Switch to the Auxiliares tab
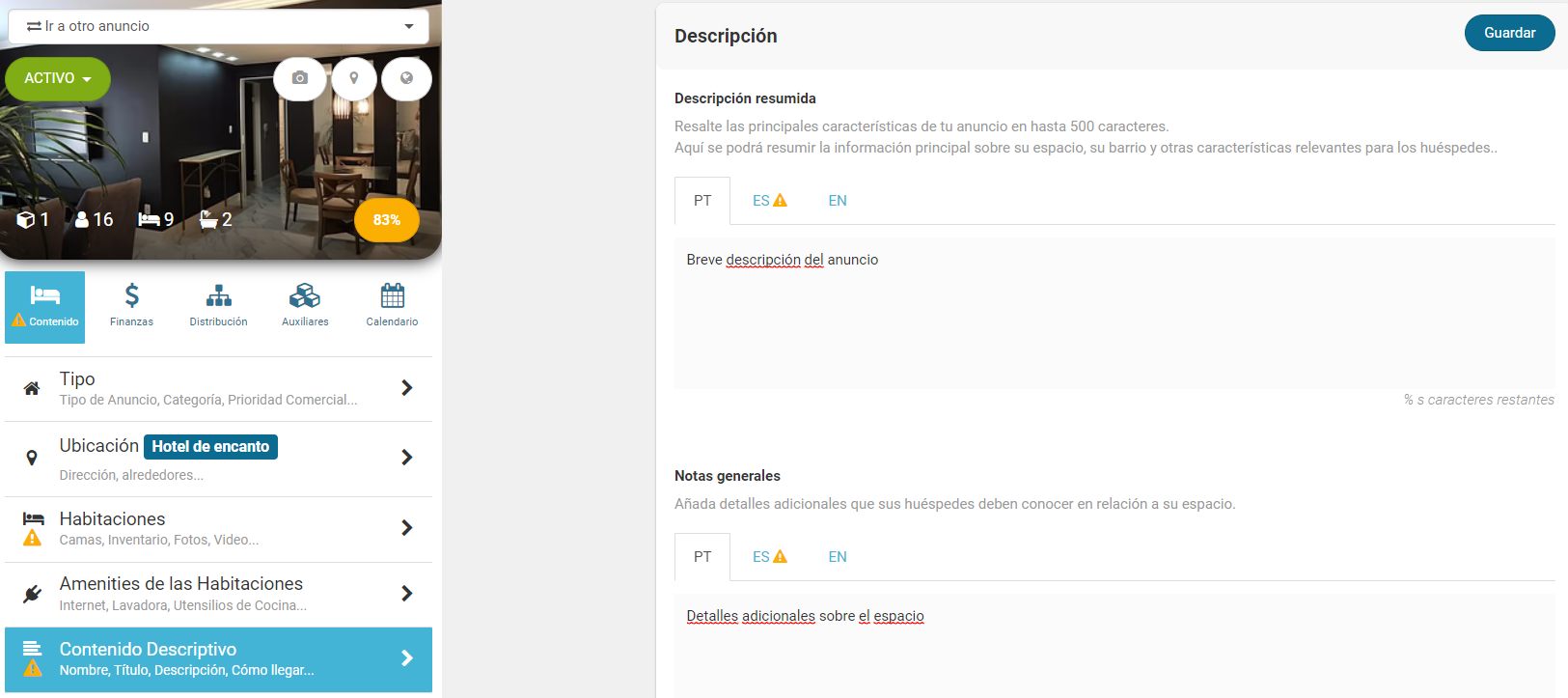This screenshot has height=698, width=1568. tap(305, 307)
